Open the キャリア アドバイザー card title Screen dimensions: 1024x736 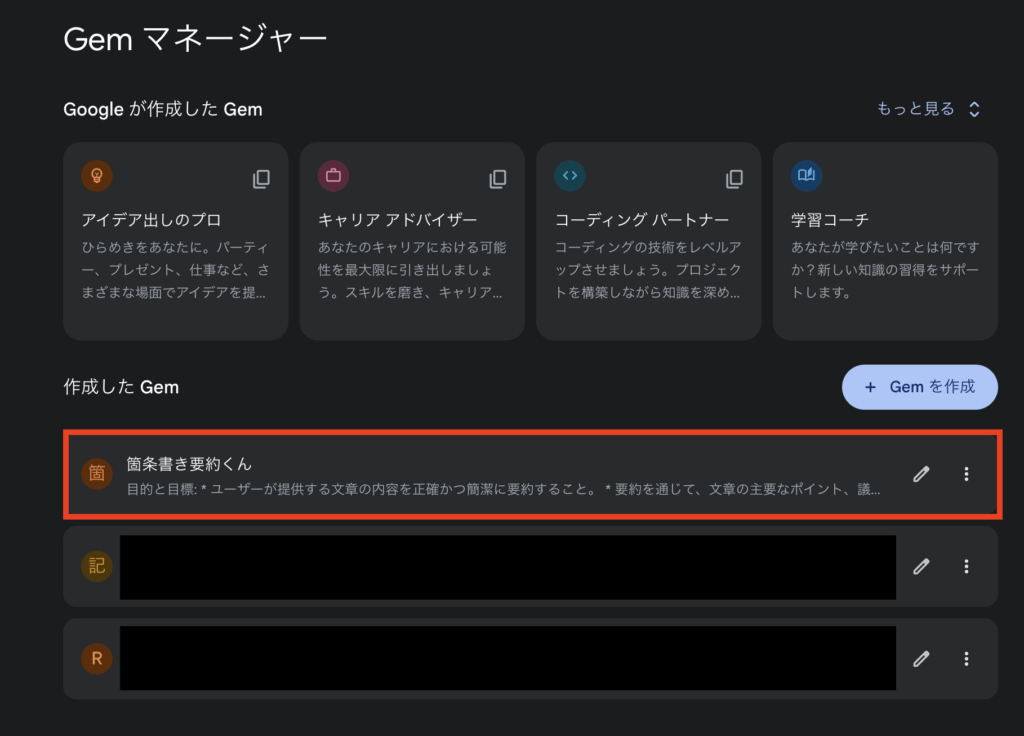click(397, 220)
